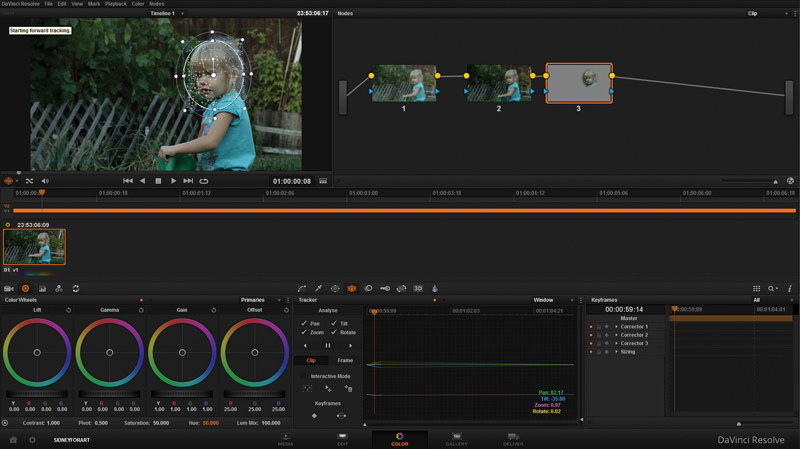Viewport: 800px width, 449px height.
Task: Select node 2 in the node graph
Action: tap(499, 83)
